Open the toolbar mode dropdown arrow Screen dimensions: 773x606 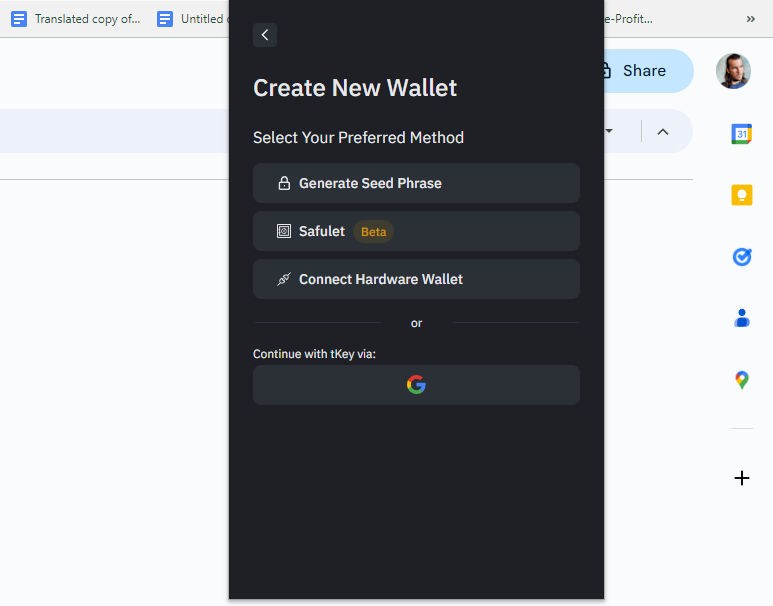click(x=609, y=131)
